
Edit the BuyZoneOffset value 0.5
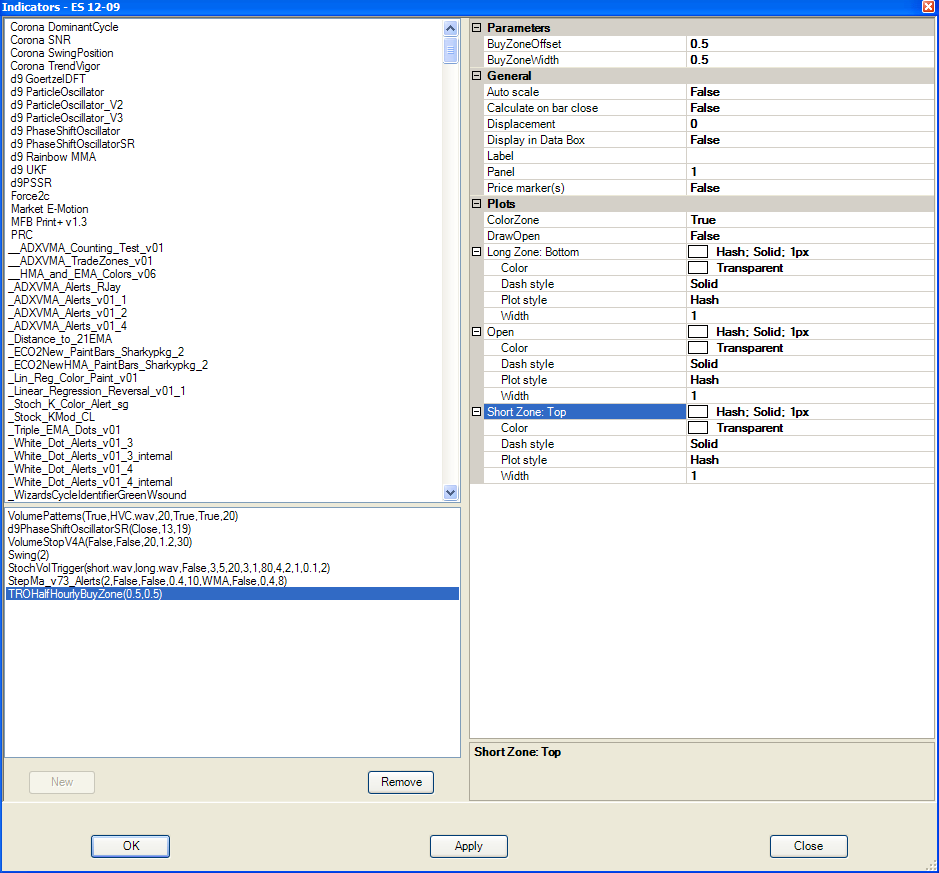[810, 44]
